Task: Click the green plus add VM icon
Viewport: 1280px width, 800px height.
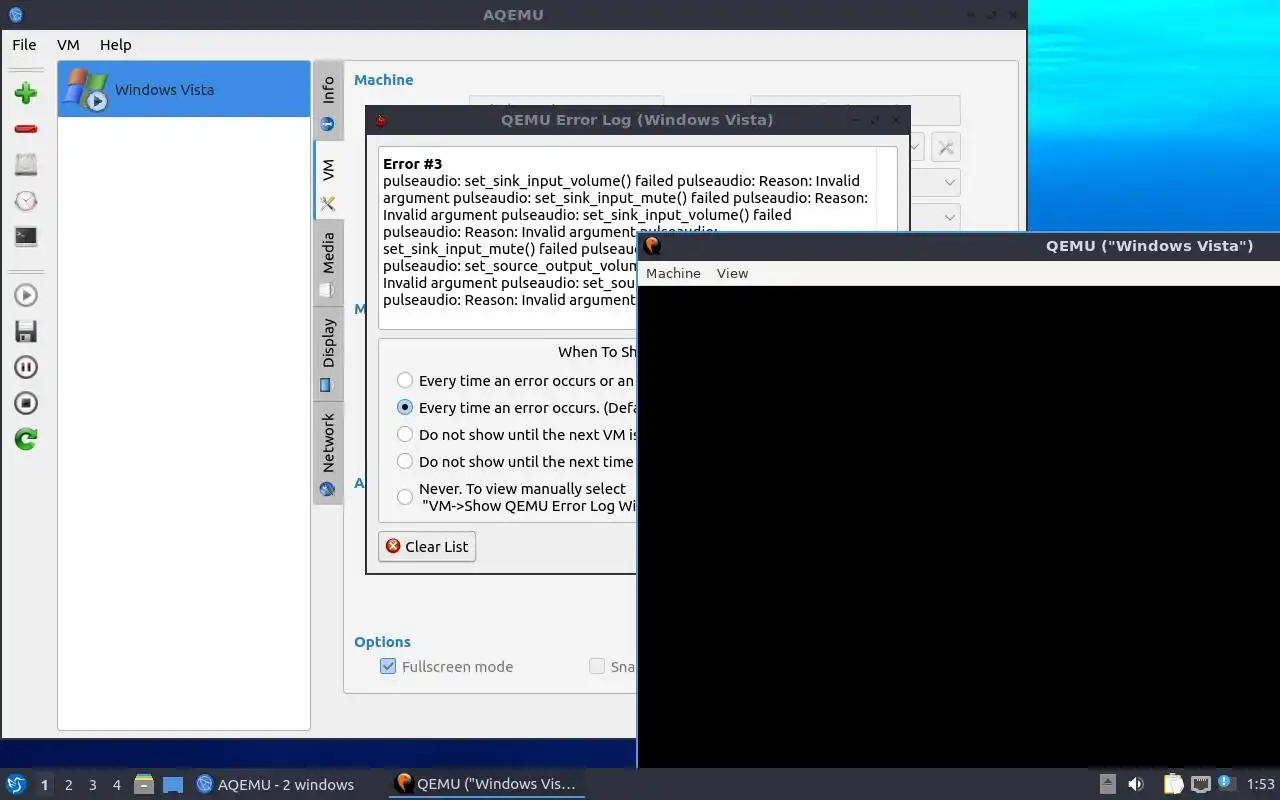Action: pyautogui.click(x=26, y=93)
